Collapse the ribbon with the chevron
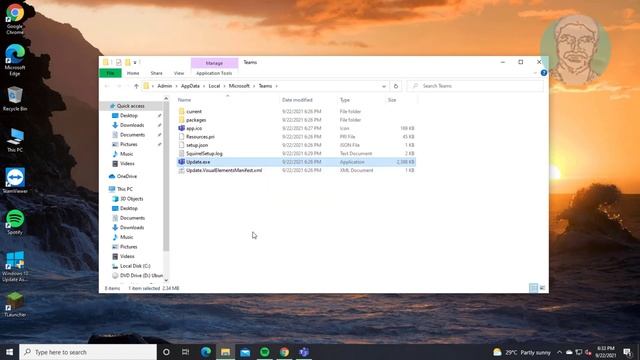The height and width of the screenshot is (360, 640). pos(535,73)
